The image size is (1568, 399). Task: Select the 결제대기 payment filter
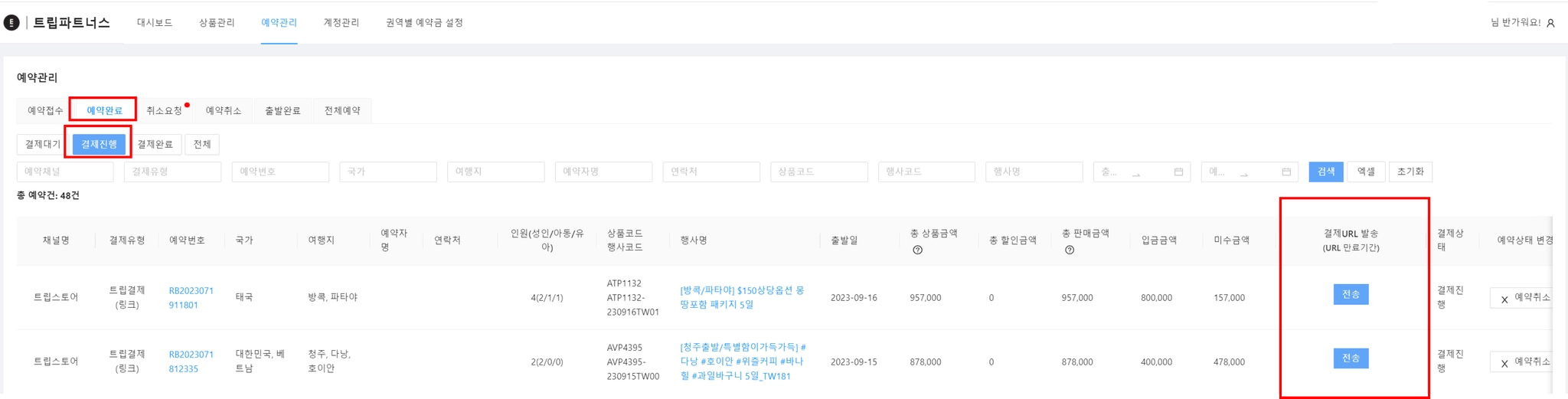pyautogui.click(x=42, y=144)
